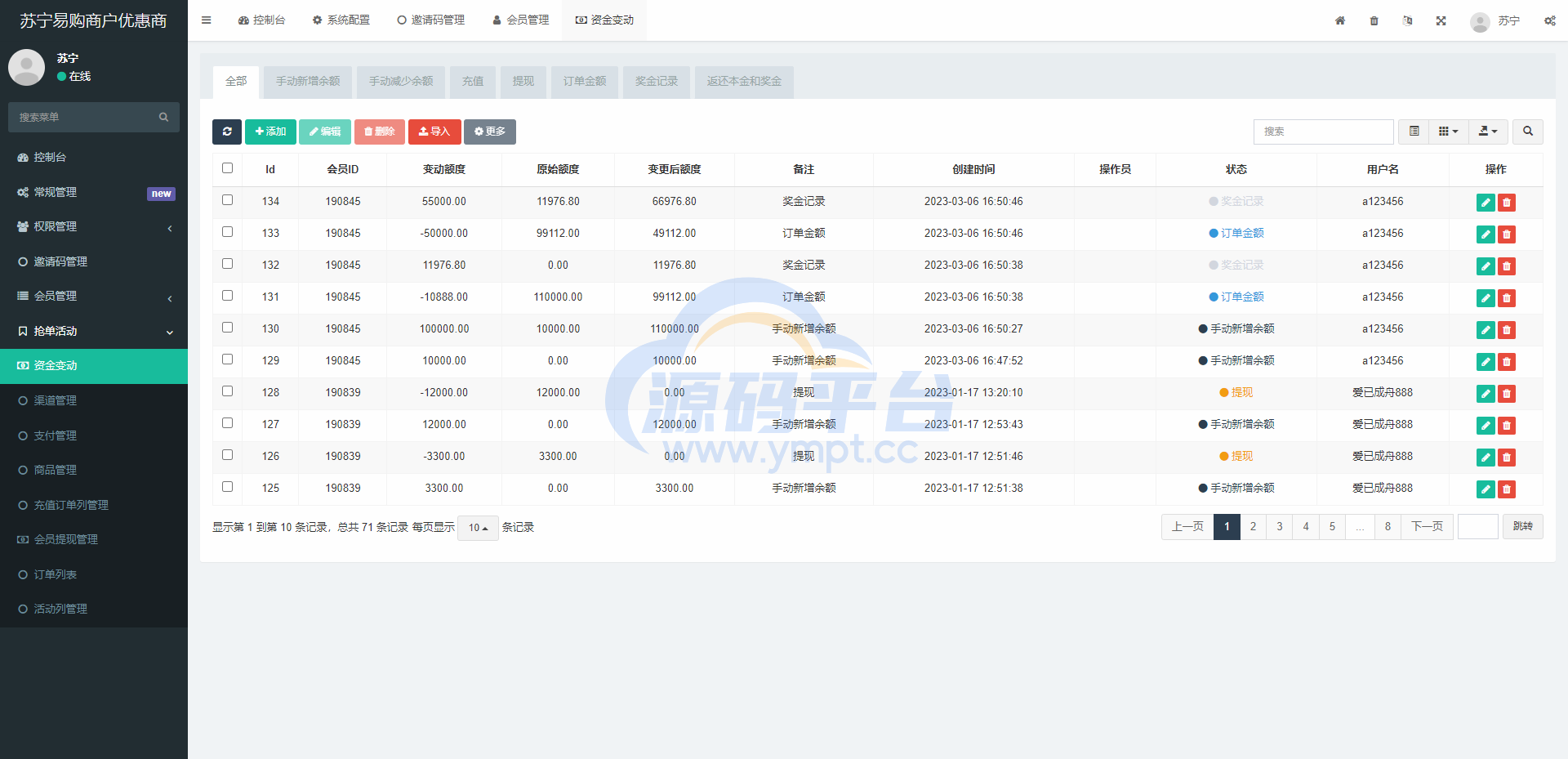
Task: Edit record 127 with green pencil icon
Action: 1486,426
